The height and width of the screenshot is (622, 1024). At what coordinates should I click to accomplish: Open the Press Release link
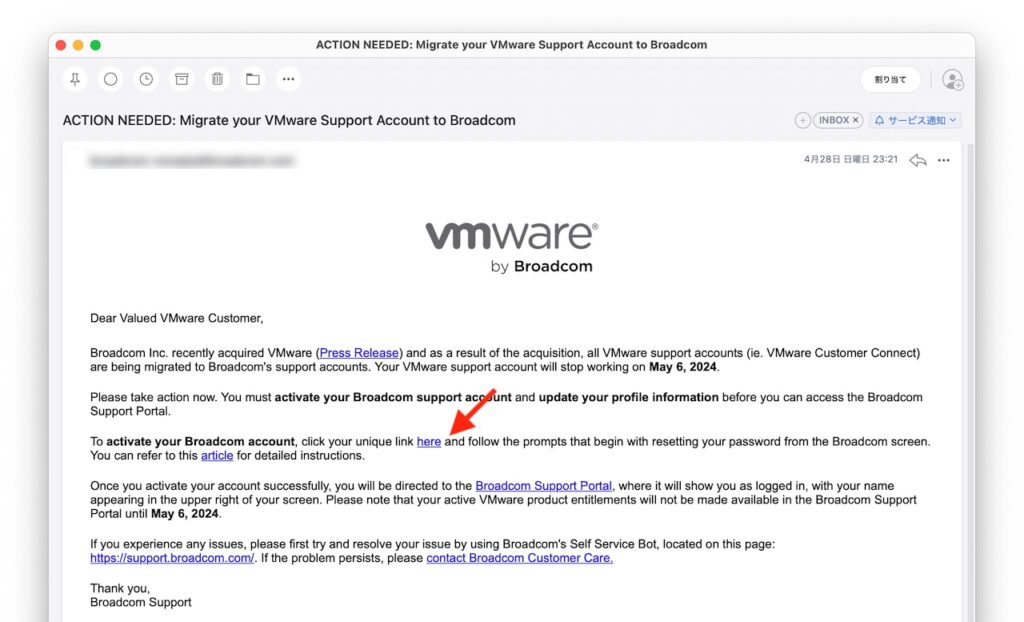(x=359, y=352)
